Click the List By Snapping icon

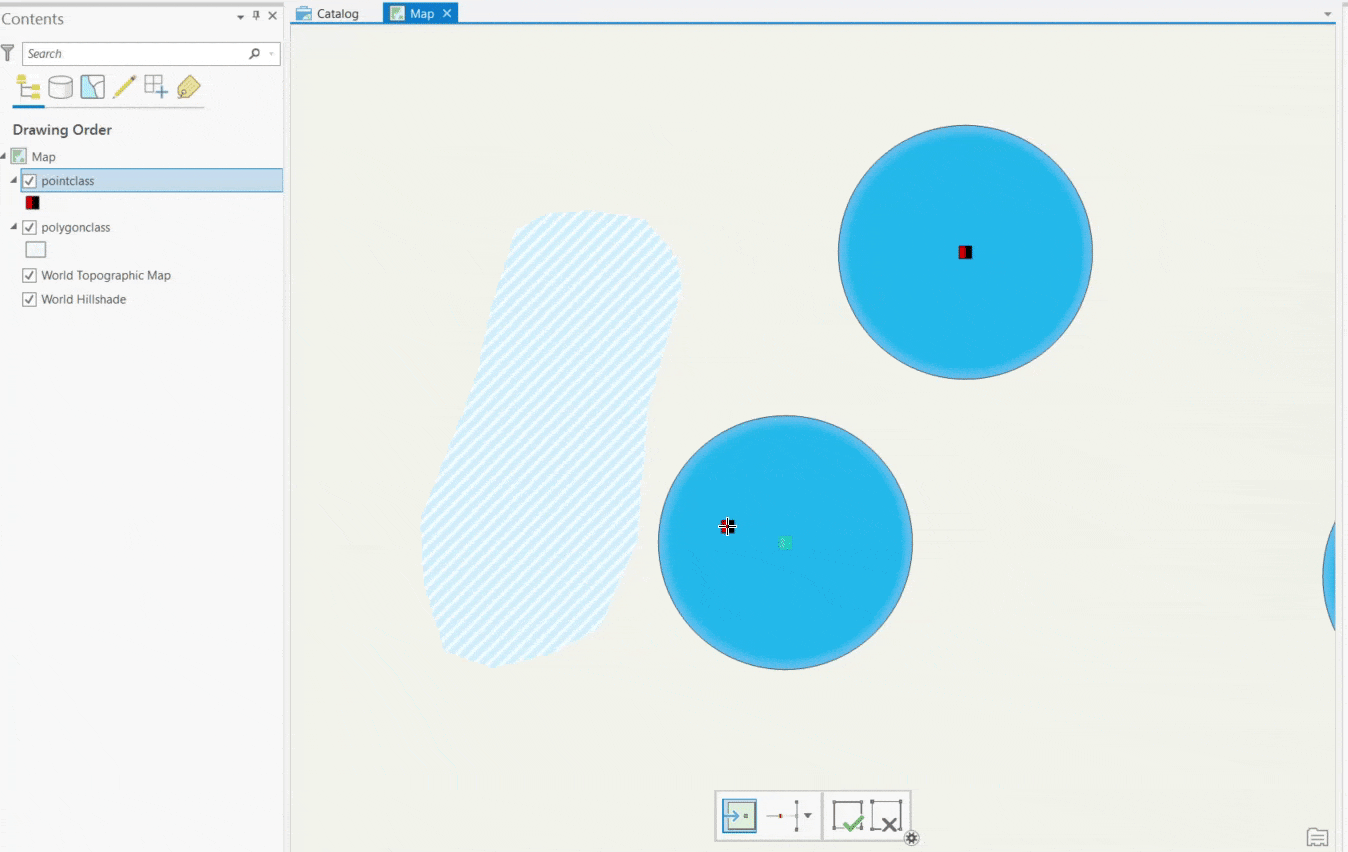coord(156,87)
